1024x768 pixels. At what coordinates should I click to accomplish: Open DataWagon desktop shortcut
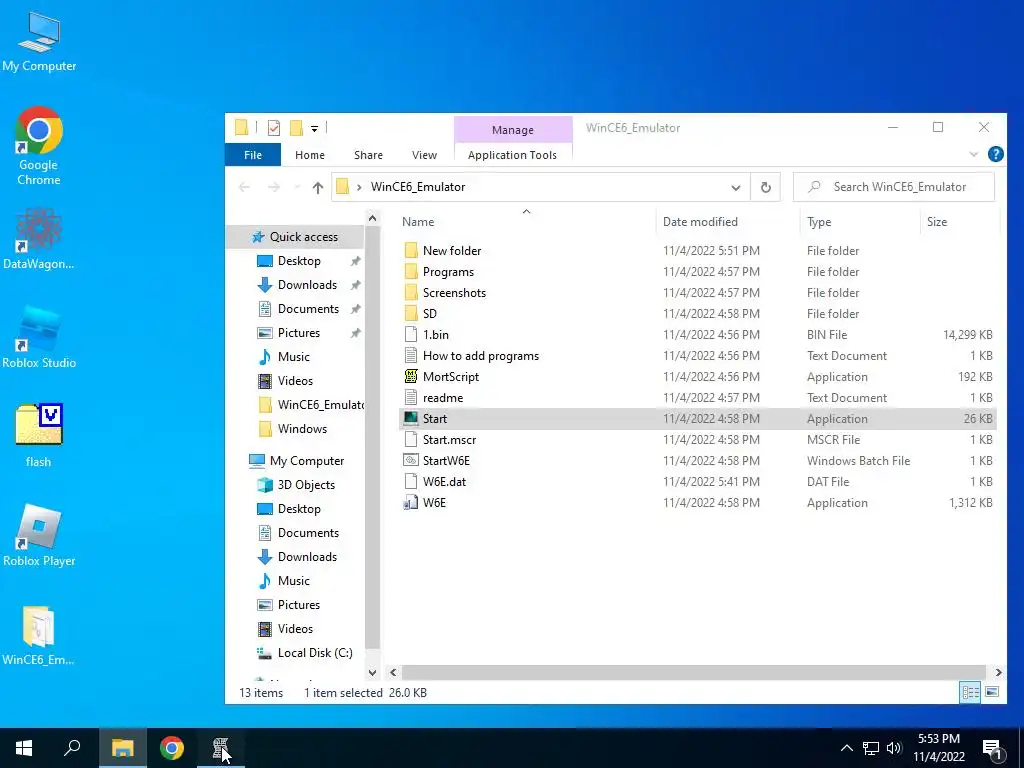(39, 239)
